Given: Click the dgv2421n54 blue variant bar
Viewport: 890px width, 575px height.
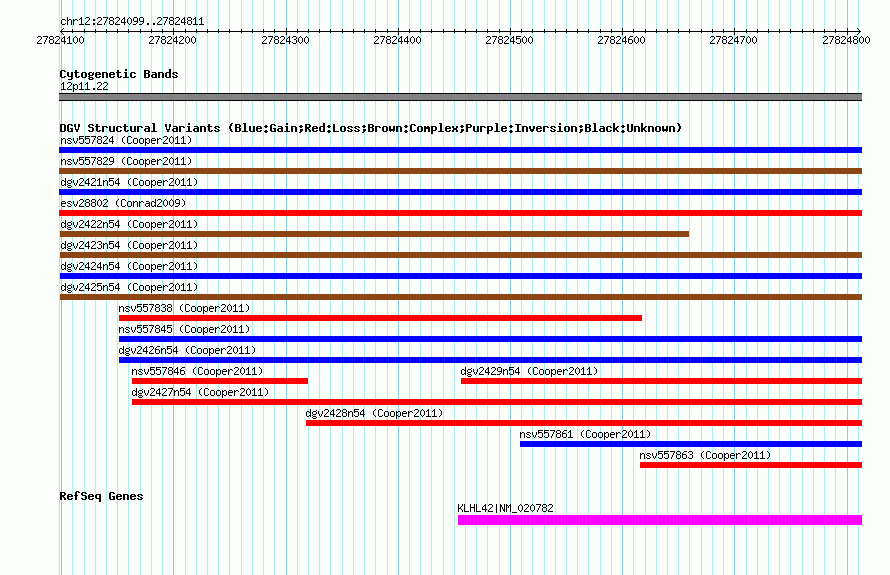Looking at the screenshot, I should click(460, 192).
